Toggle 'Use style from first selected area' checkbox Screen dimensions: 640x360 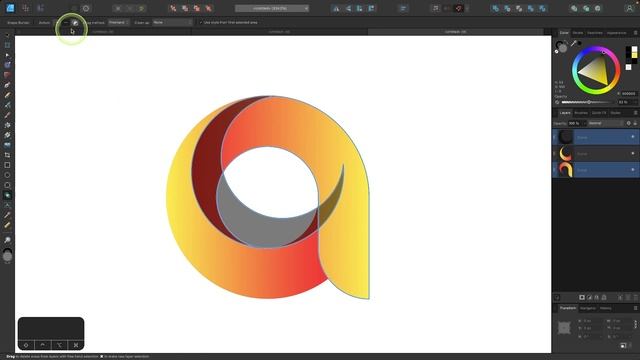pyautogui.click(x=201, y=23)
